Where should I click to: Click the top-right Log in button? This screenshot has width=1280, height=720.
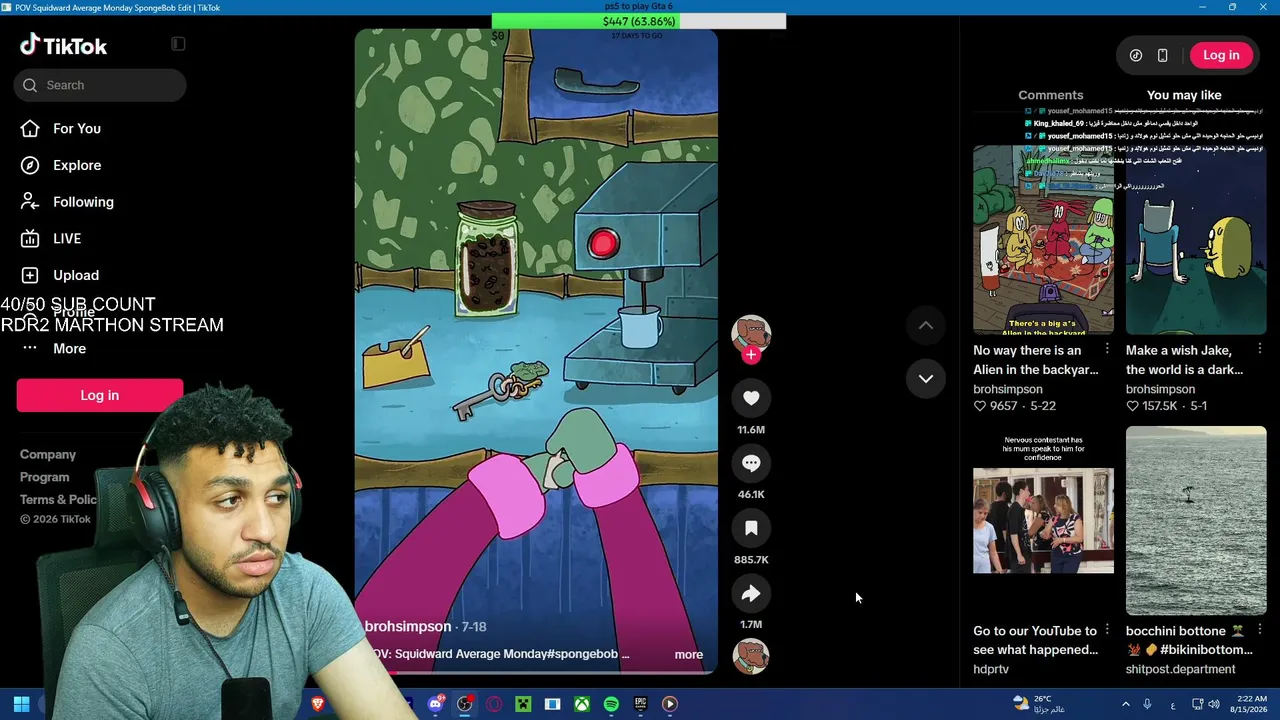pos(1221,55)
